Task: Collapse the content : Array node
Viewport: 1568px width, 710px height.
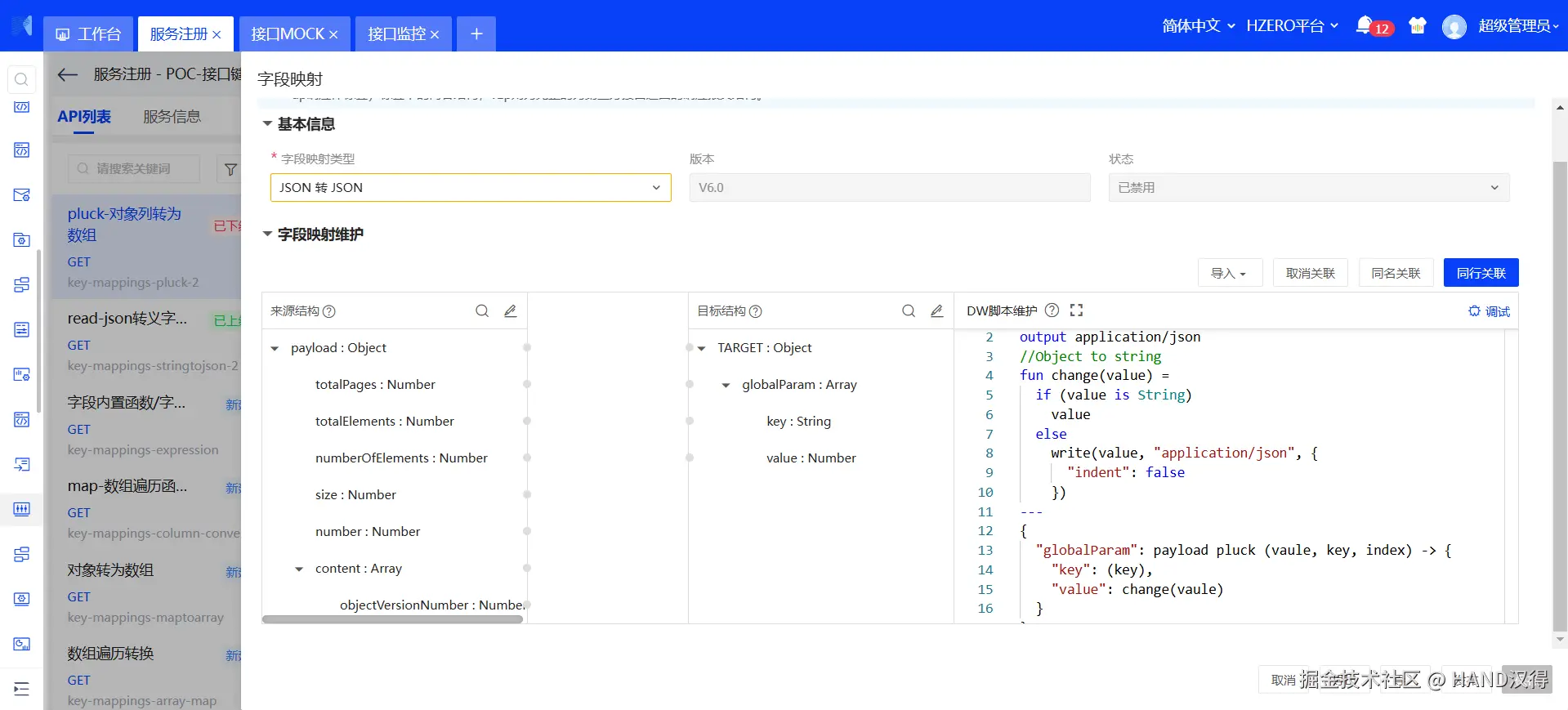Action: click(299, 569)
